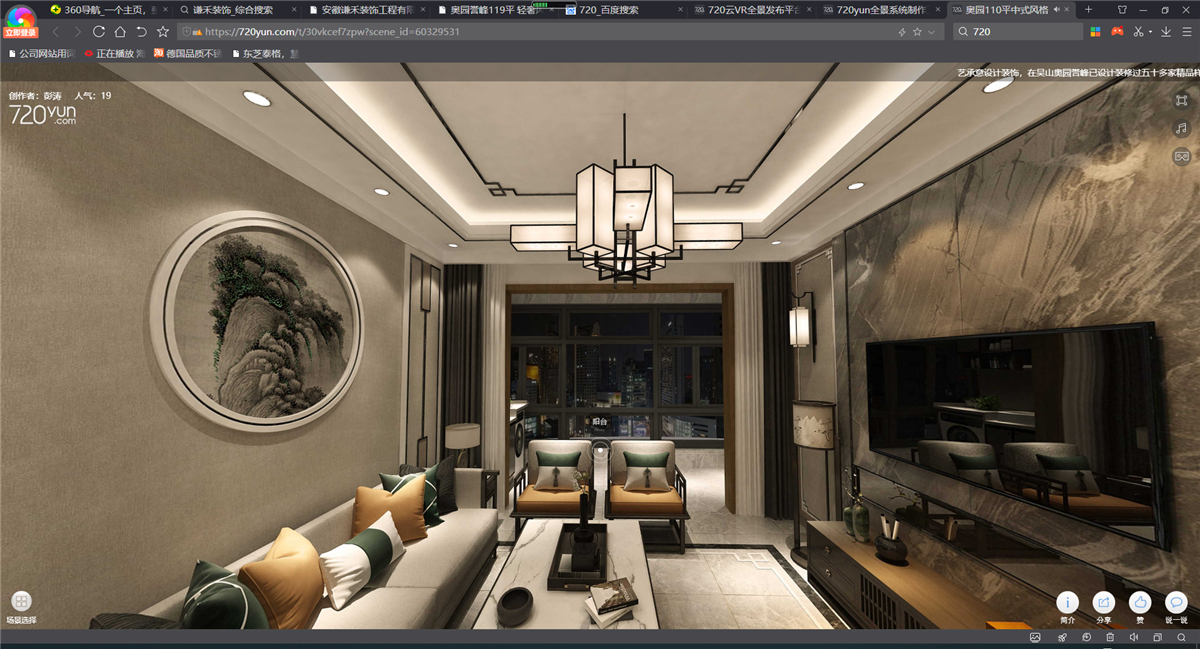The width and height of the screenshot is (1200, 649).
Task: Toggle VR glasses mode
Action: 1181,157
